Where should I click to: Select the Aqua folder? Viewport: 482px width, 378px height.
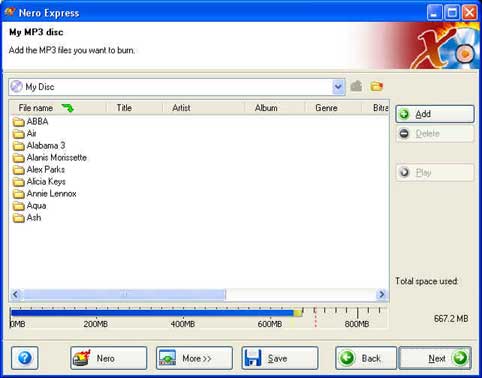(29, 206)
